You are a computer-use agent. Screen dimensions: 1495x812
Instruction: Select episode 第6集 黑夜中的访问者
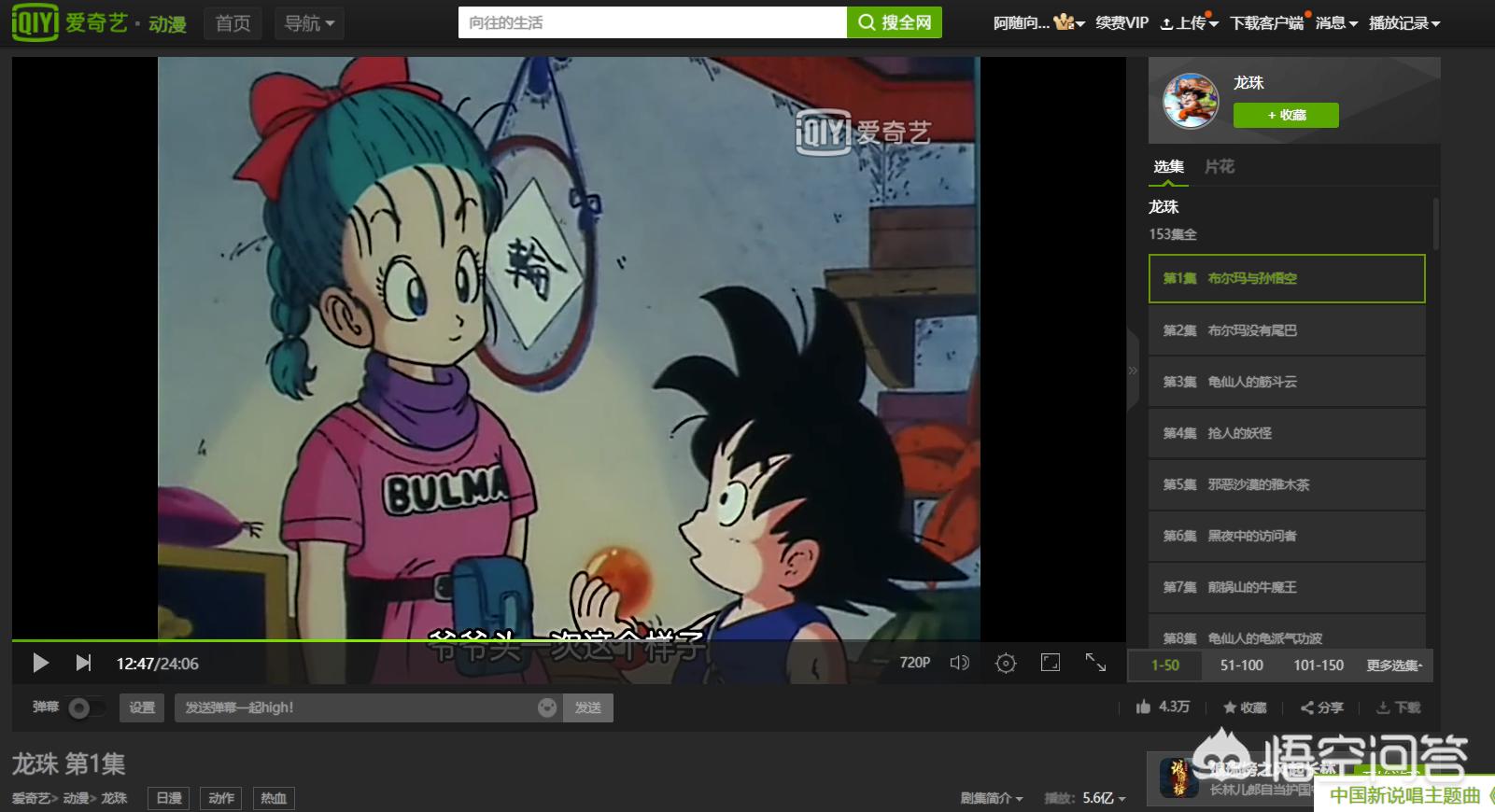point(1287,536)
